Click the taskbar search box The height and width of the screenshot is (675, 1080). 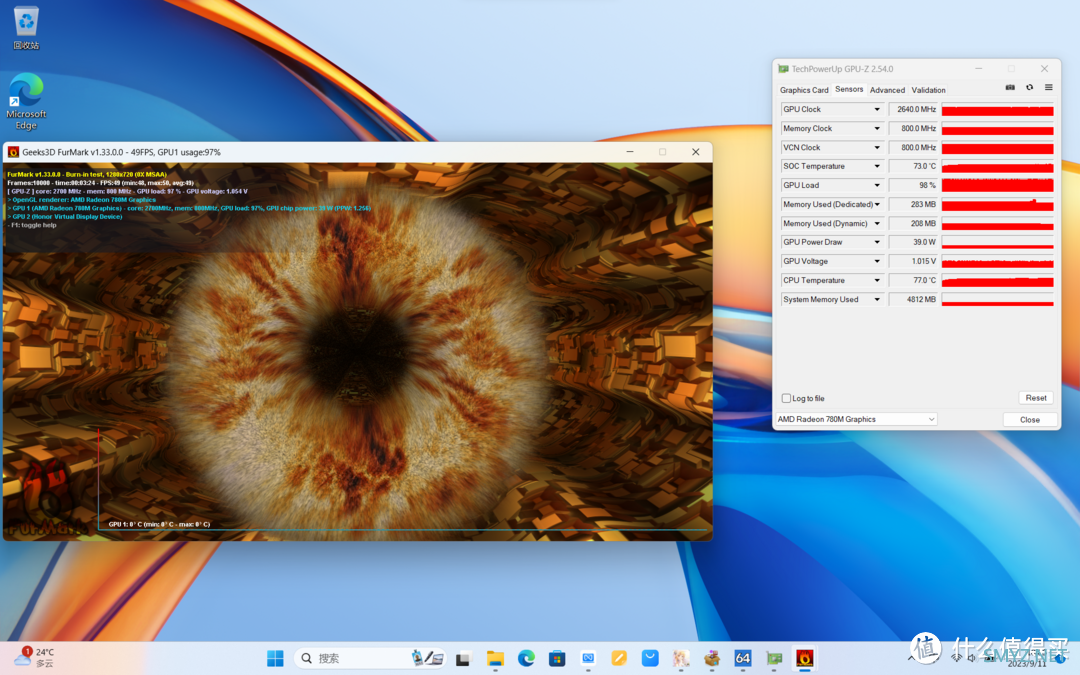tap(371, 658)
